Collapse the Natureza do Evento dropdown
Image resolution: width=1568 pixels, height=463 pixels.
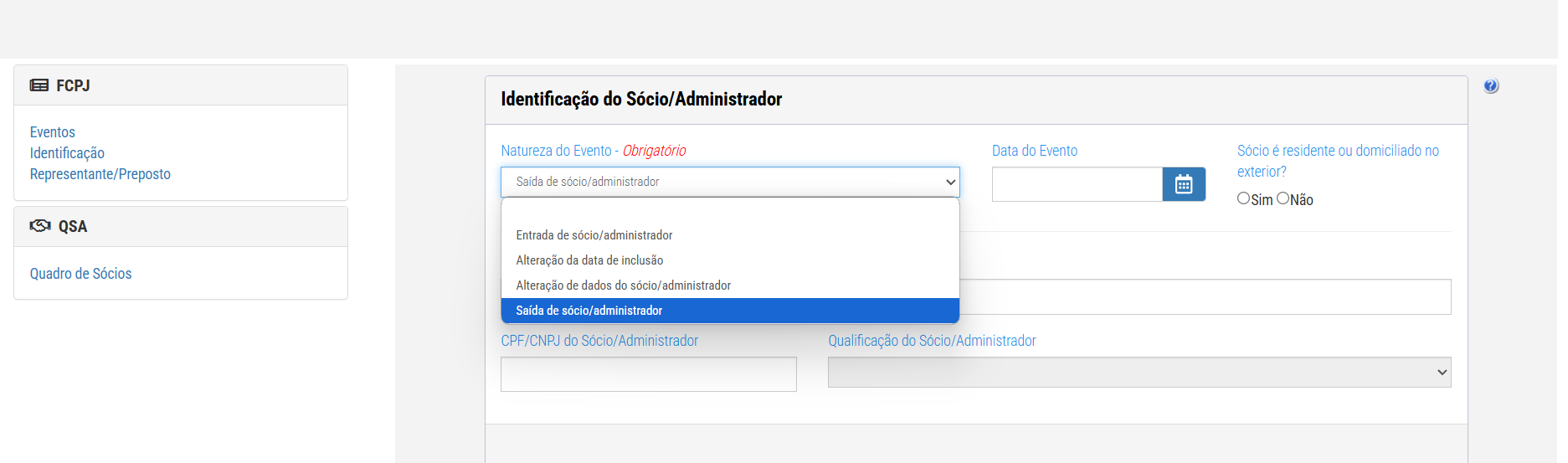[730, 182]
